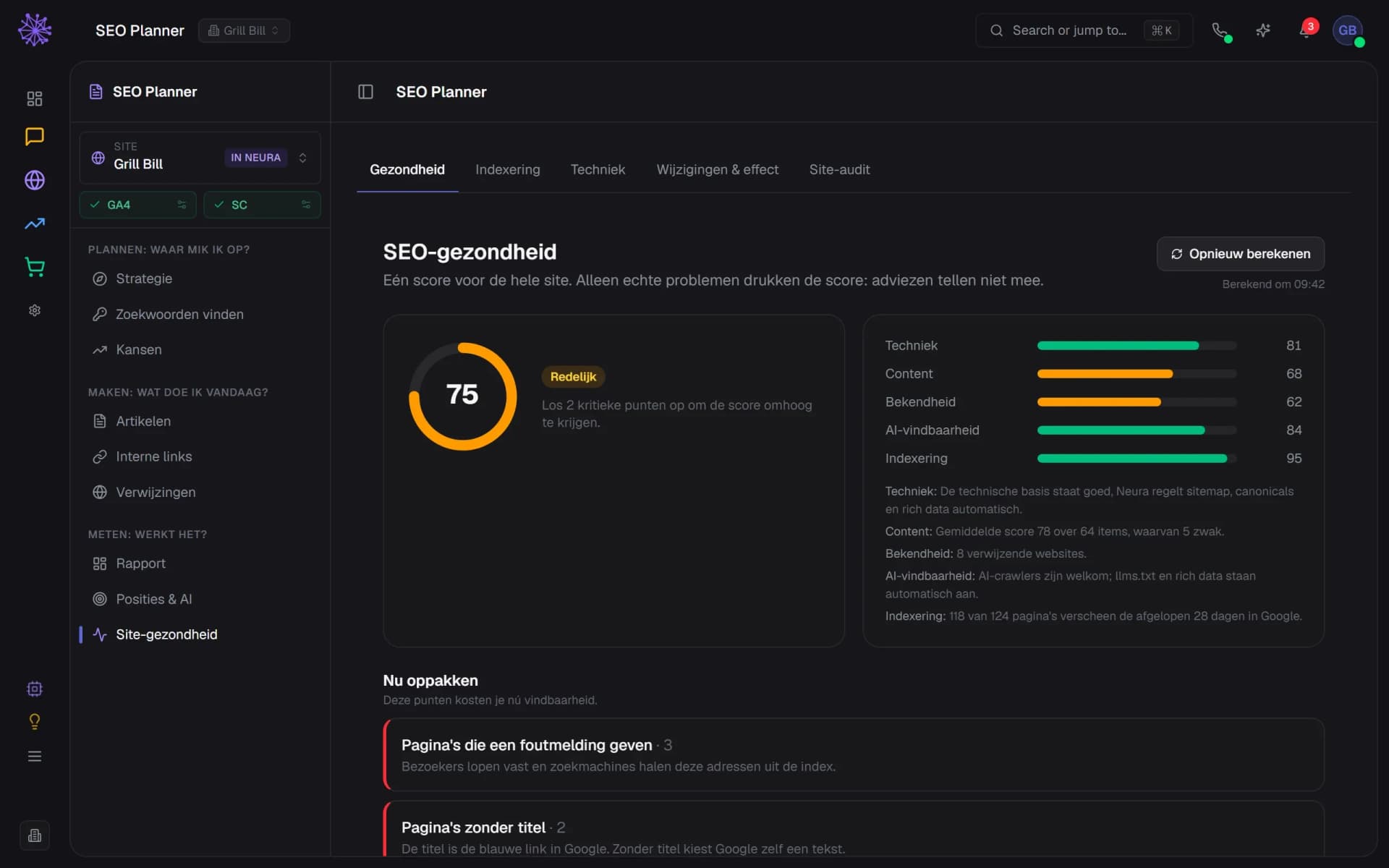This screenshot has height=868, width=1389.
Task: Click the phone icon in top bar
Action: click(1220, 30)
